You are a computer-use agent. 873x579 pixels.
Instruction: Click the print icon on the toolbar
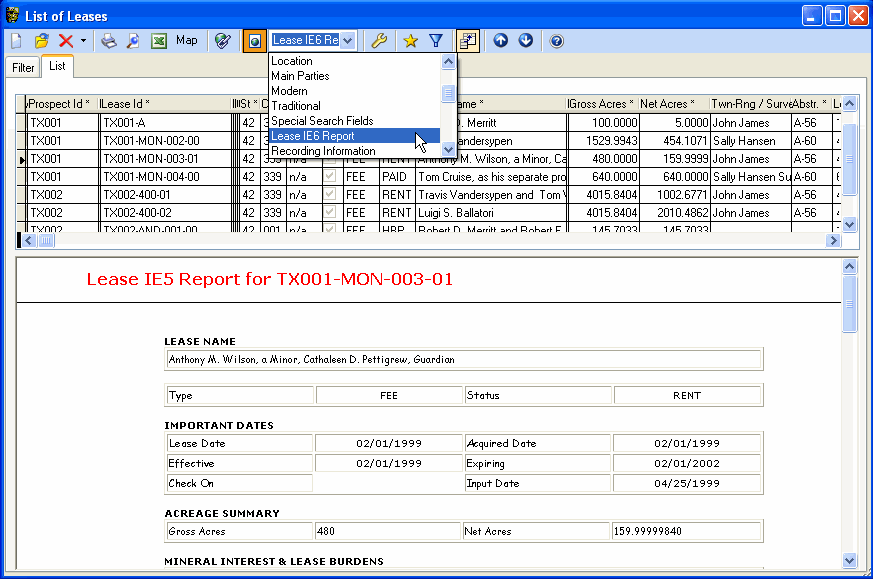pos(108,41)
